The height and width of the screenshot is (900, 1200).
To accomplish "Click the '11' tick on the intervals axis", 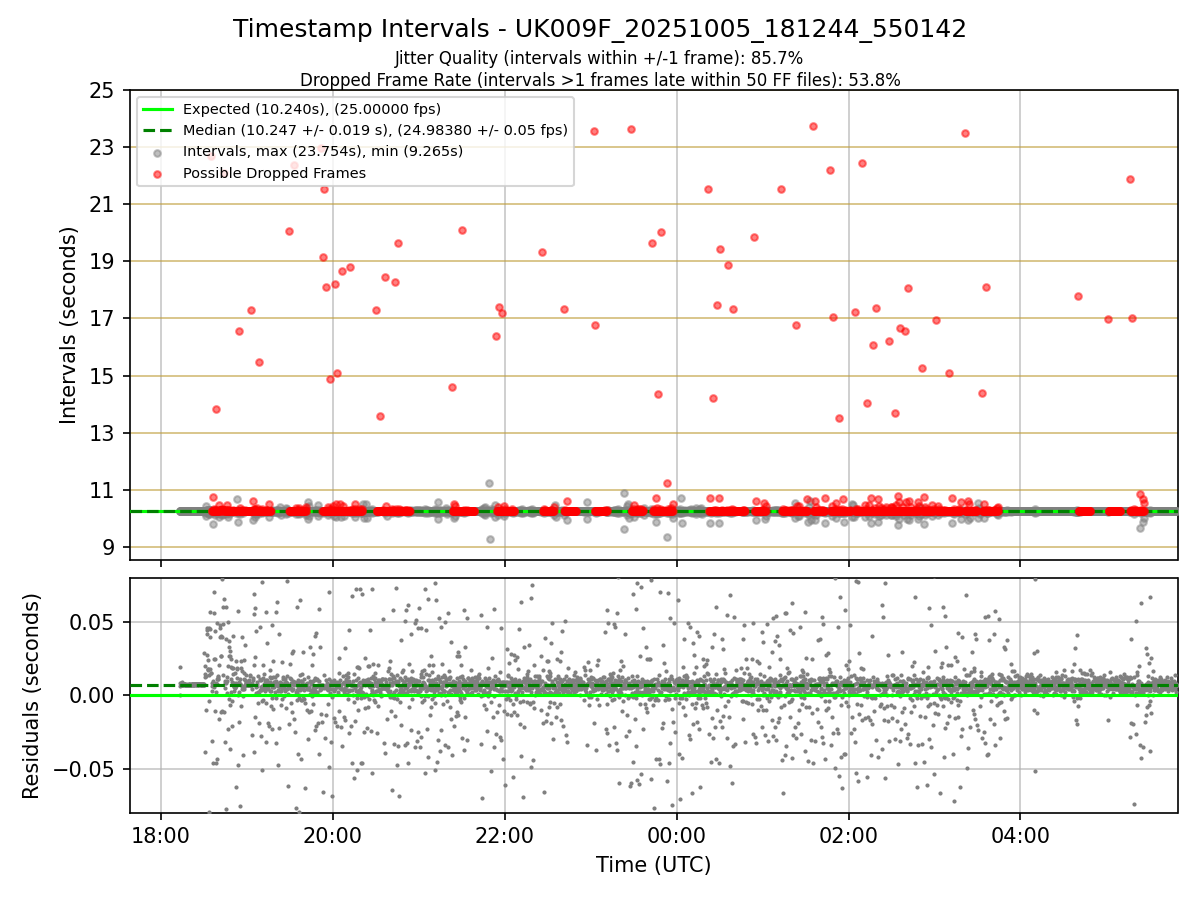I will pyautogui.click(x=103, y=490).
